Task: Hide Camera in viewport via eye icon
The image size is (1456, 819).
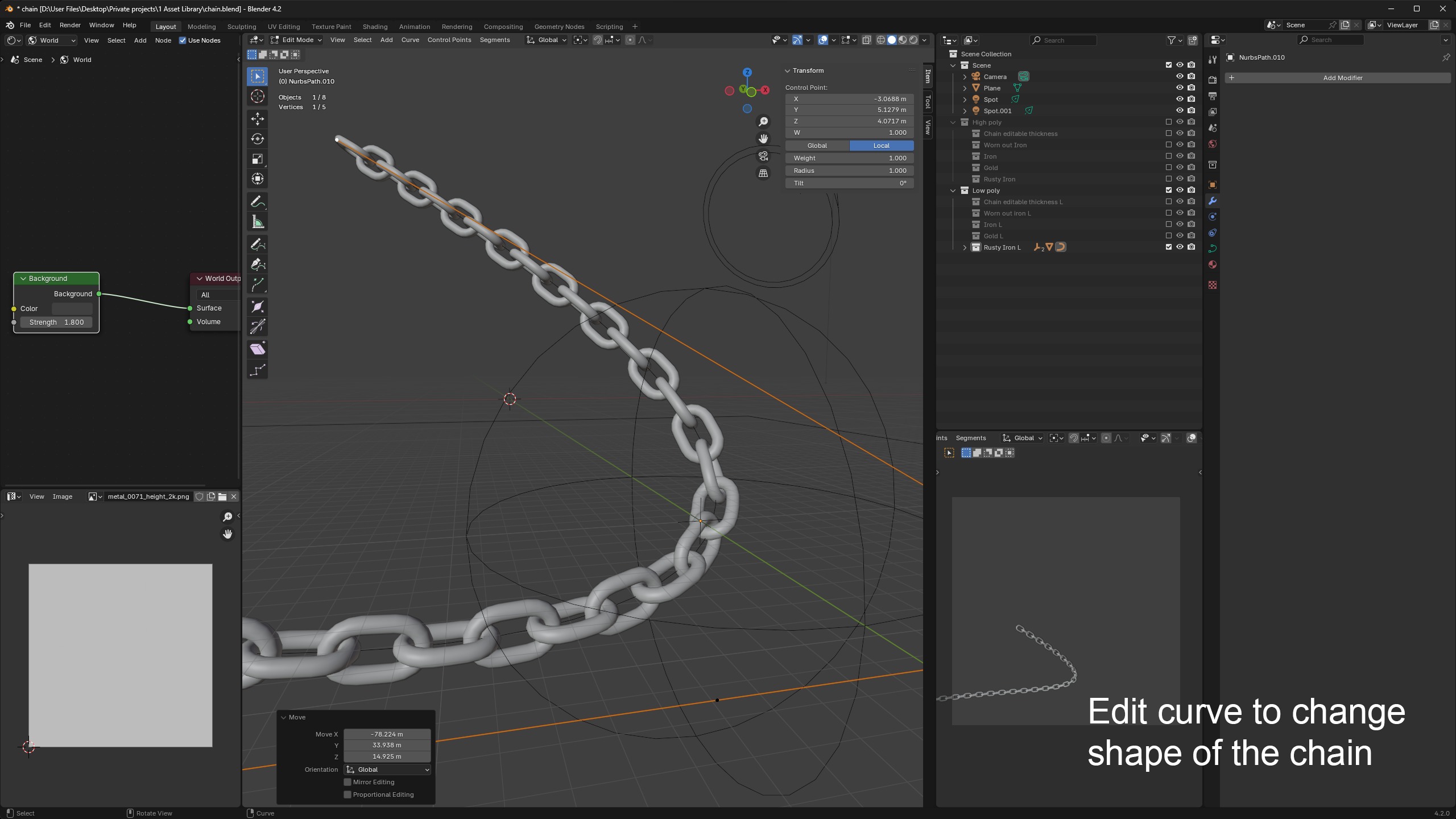Action: (1180, 76)
